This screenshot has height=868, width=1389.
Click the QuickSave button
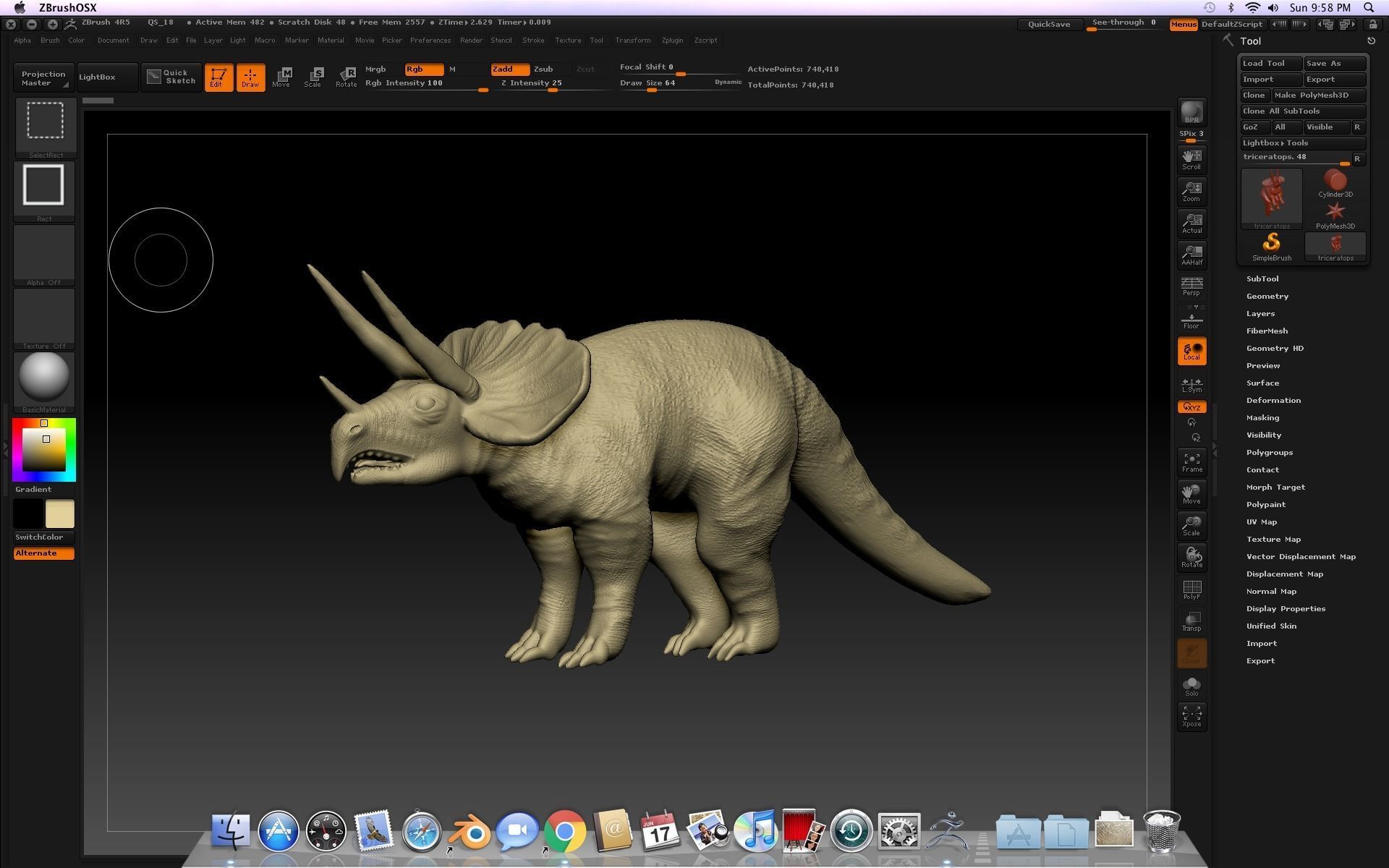[x=1049, y=25]
